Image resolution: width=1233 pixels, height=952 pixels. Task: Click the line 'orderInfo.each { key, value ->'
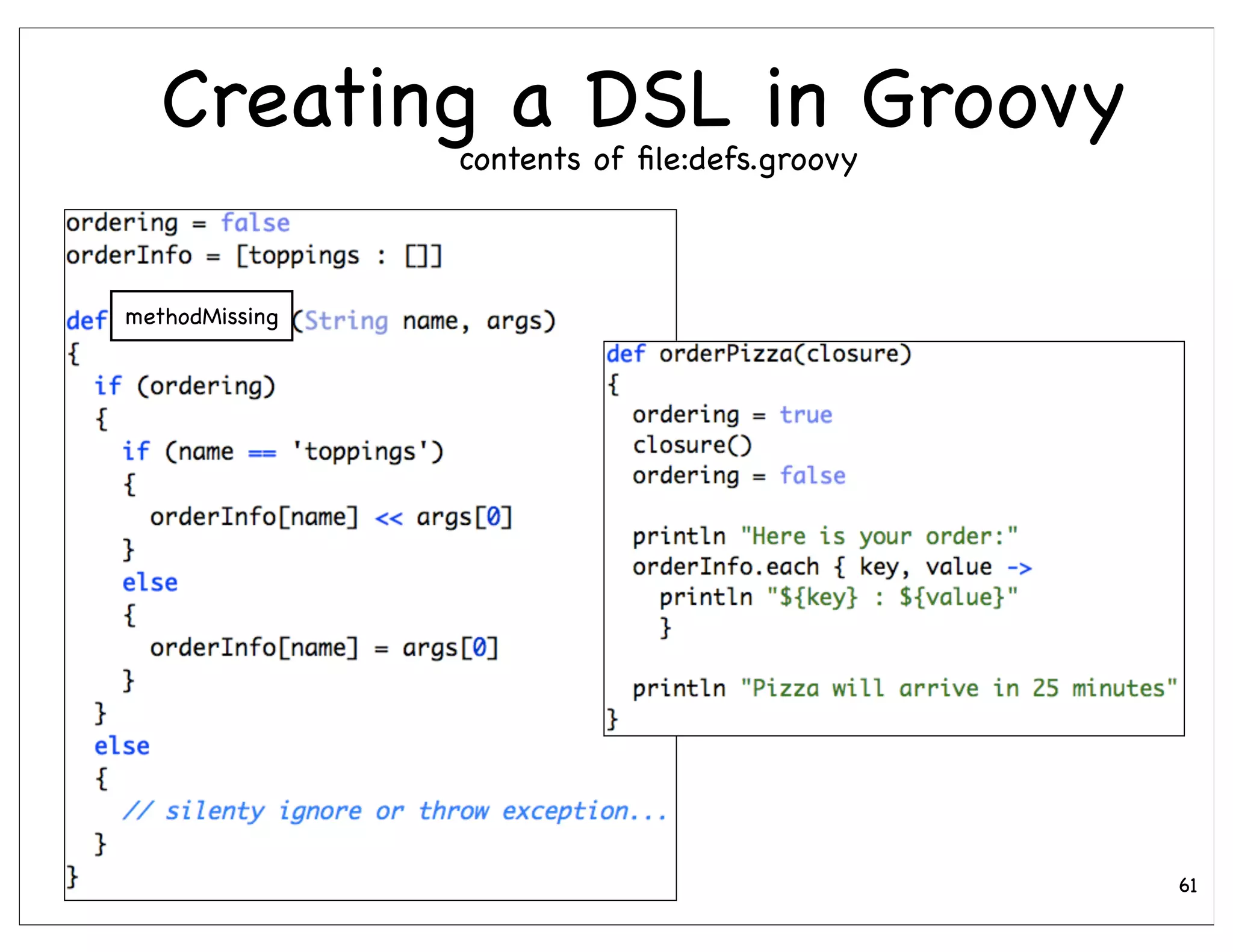[x=832, y=567]
